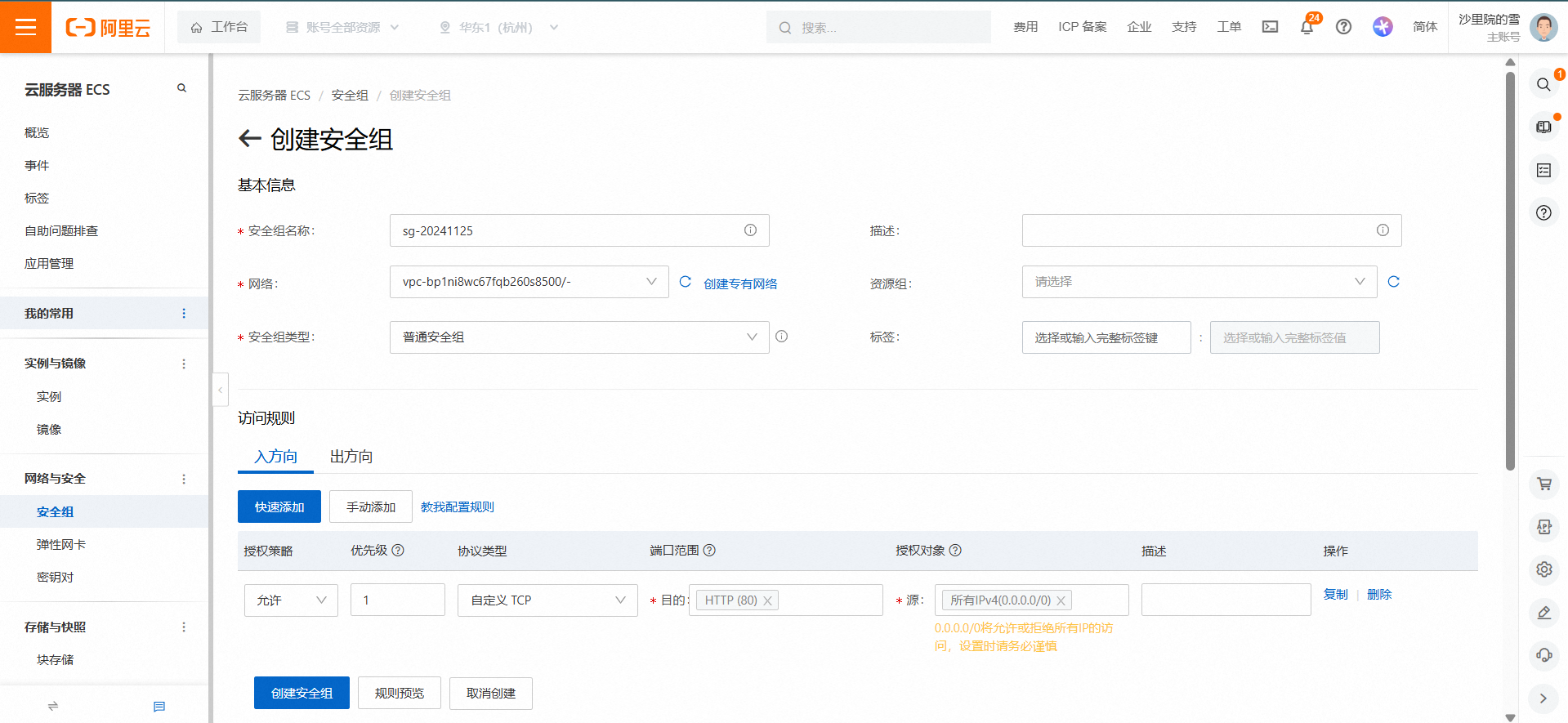Open the 授权策略 允许 dropdown
The width and height of the screenshot is (1568, 723).
[291, 600]
